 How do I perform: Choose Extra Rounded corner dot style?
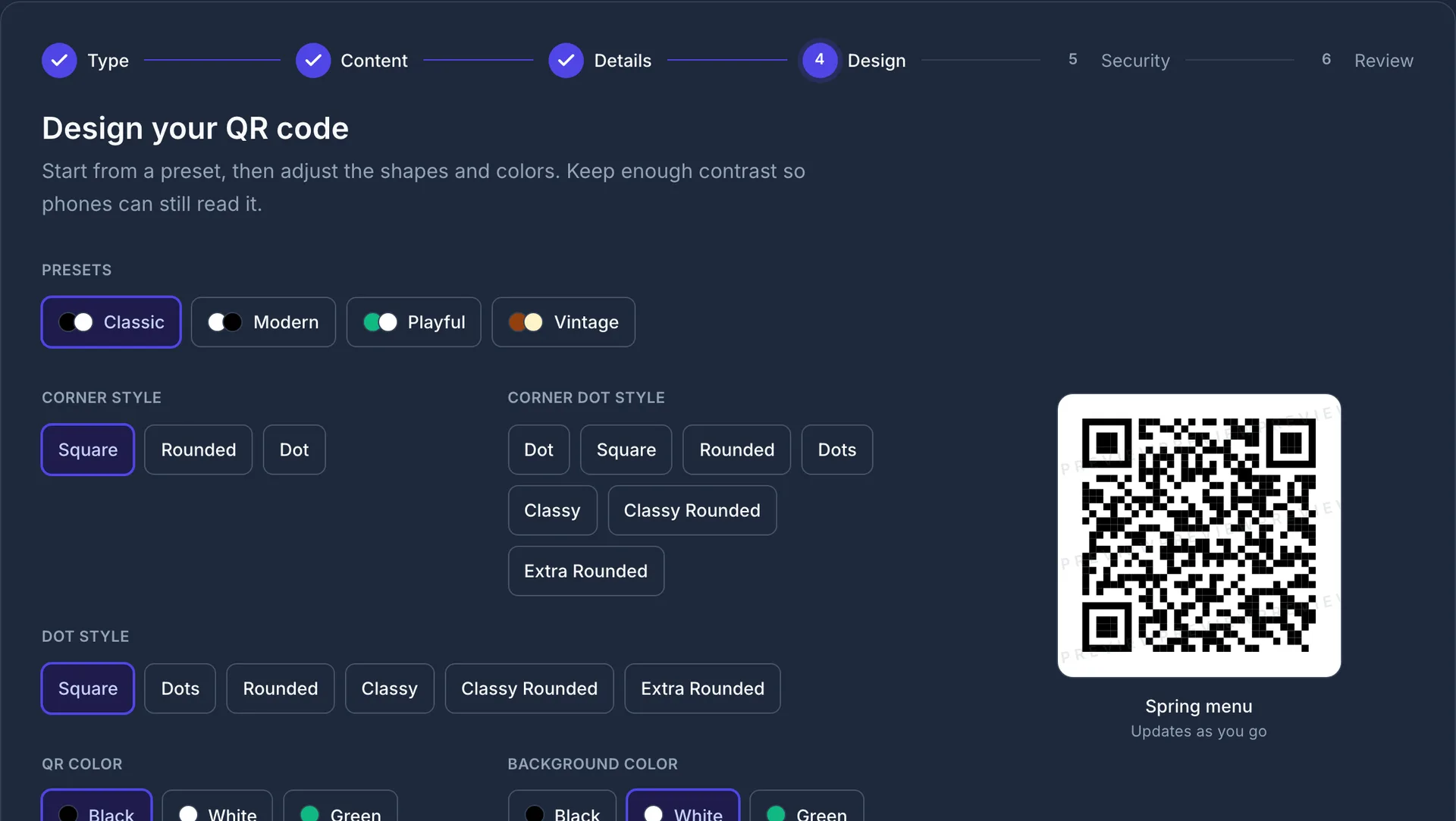[585, 571]
